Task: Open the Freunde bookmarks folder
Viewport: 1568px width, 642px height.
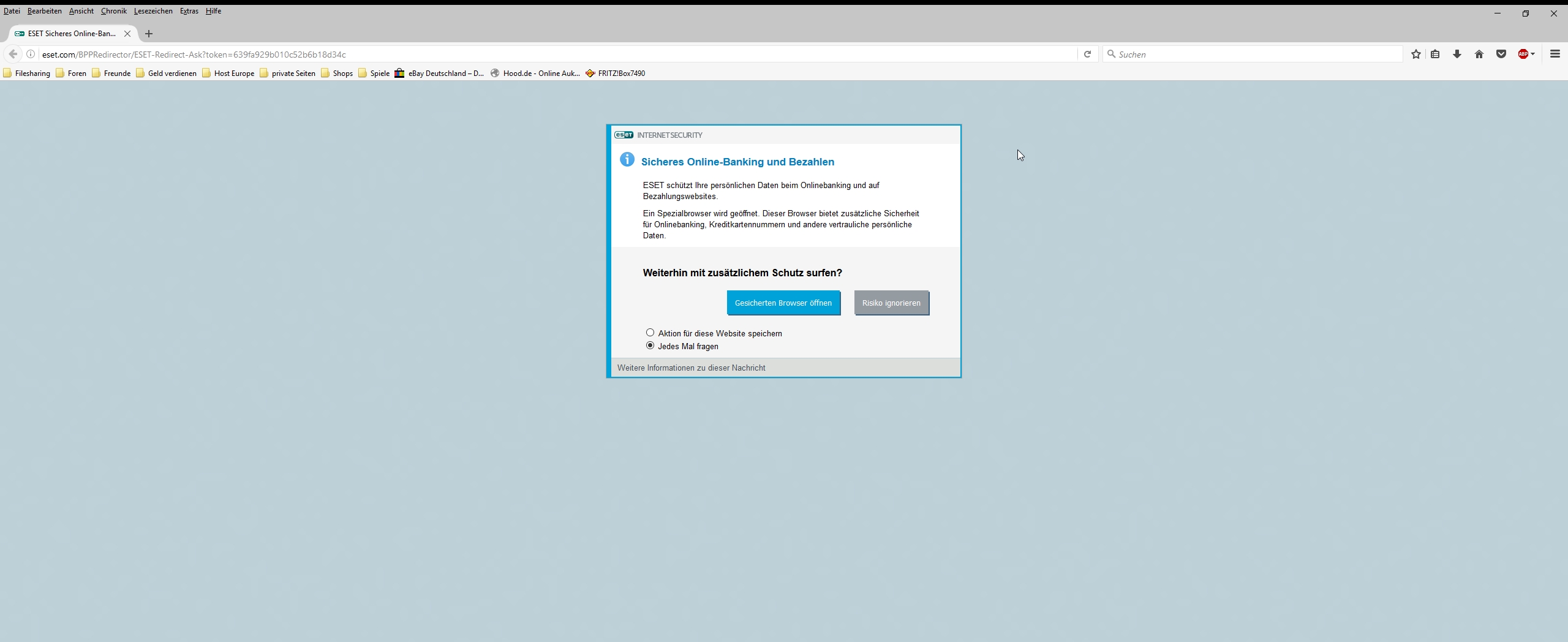Action: [x=111, y=73]
